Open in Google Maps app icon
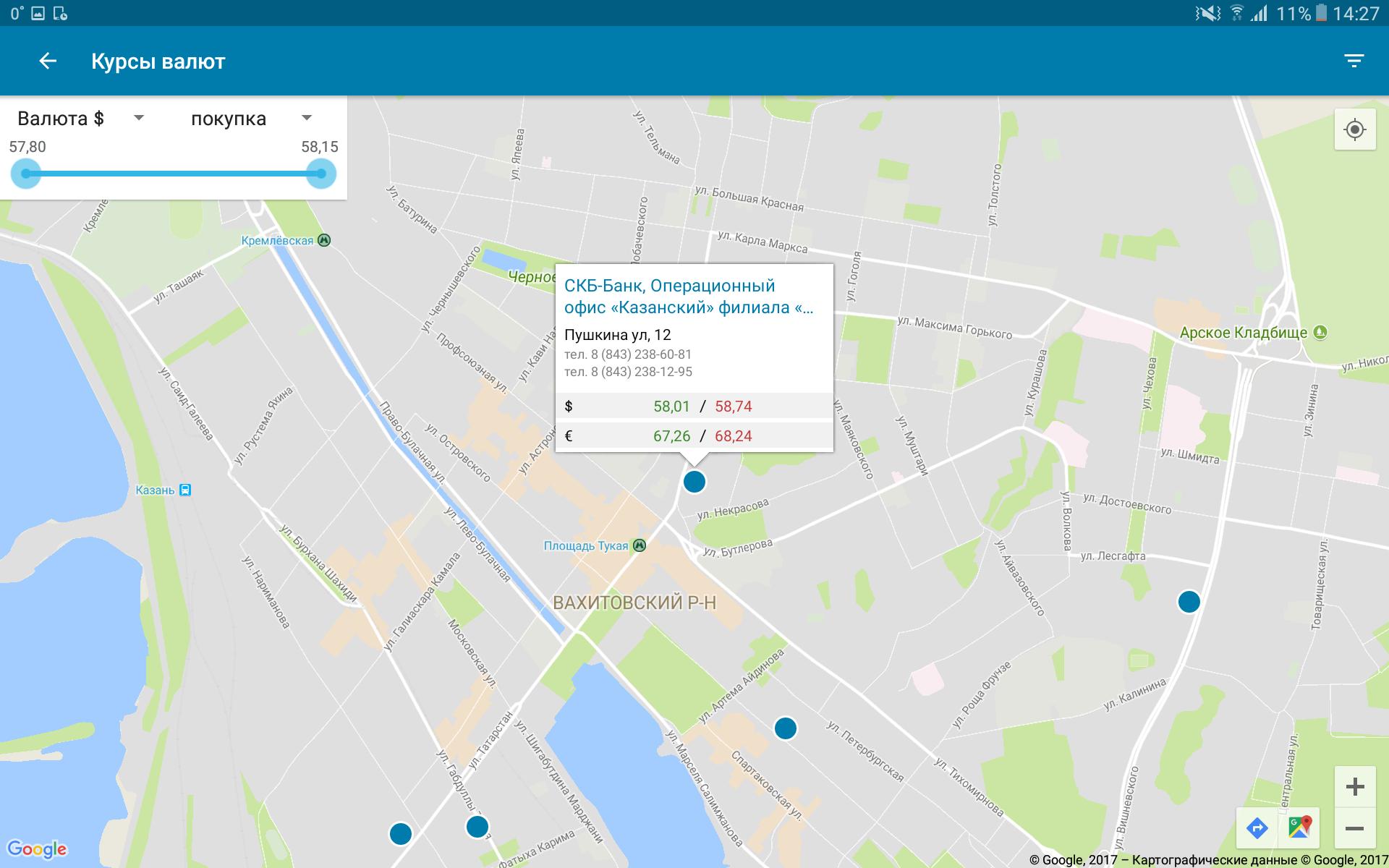 [x=1300, y=827]
